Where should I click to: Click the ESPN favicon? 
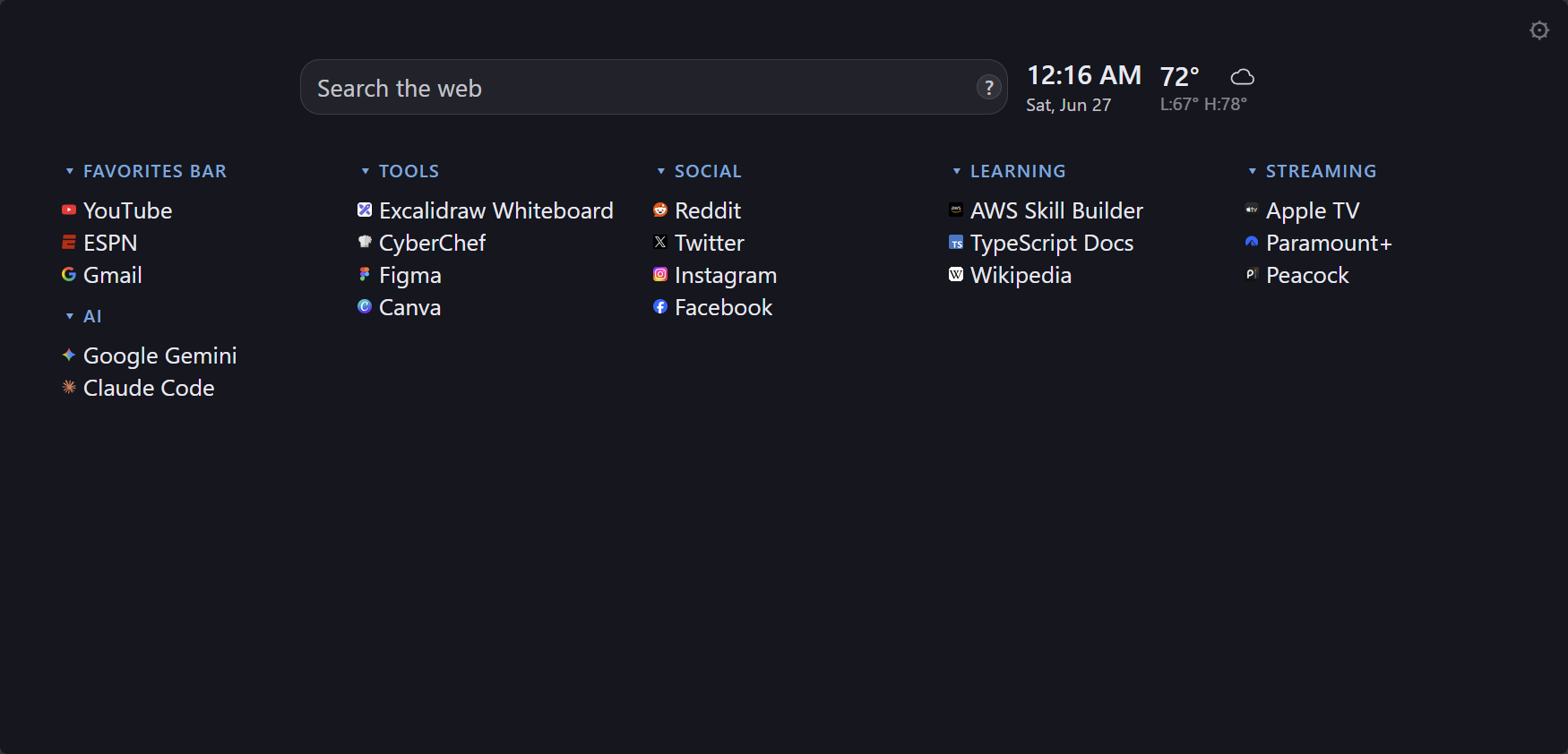69,242
